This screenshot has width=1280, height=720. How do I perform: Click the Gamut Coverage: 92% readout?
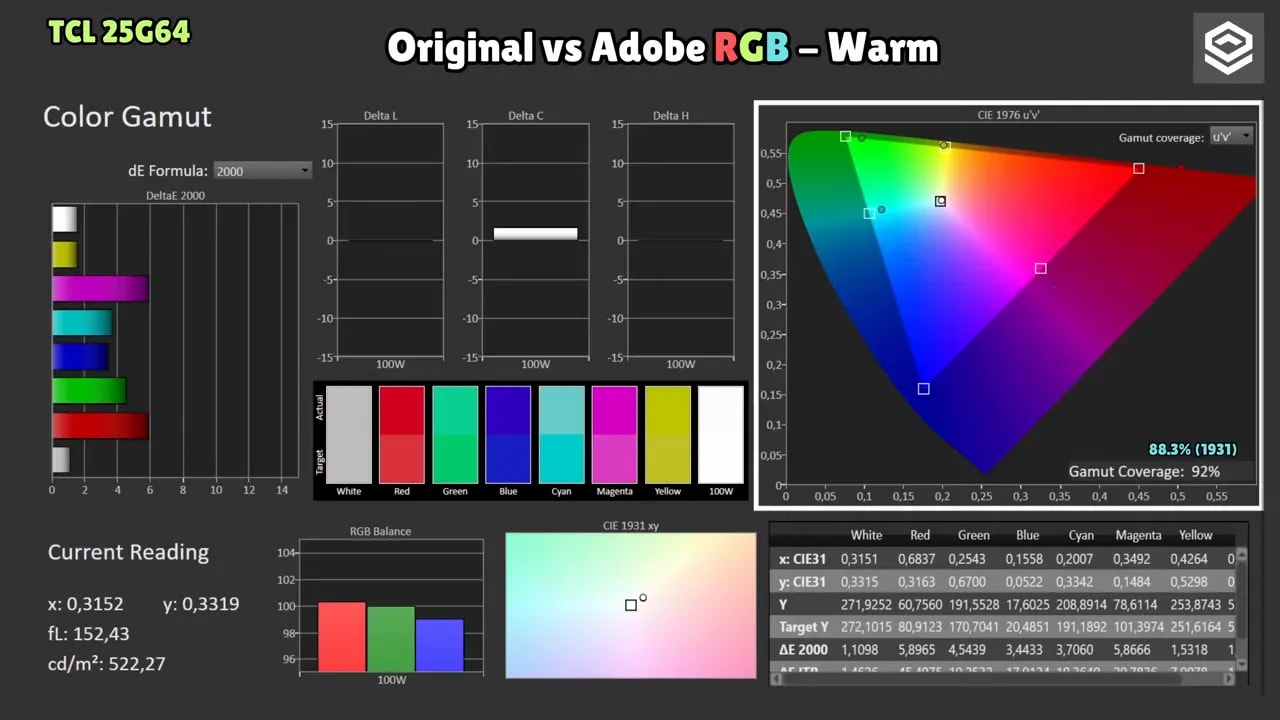click(x=1144, y=471)
